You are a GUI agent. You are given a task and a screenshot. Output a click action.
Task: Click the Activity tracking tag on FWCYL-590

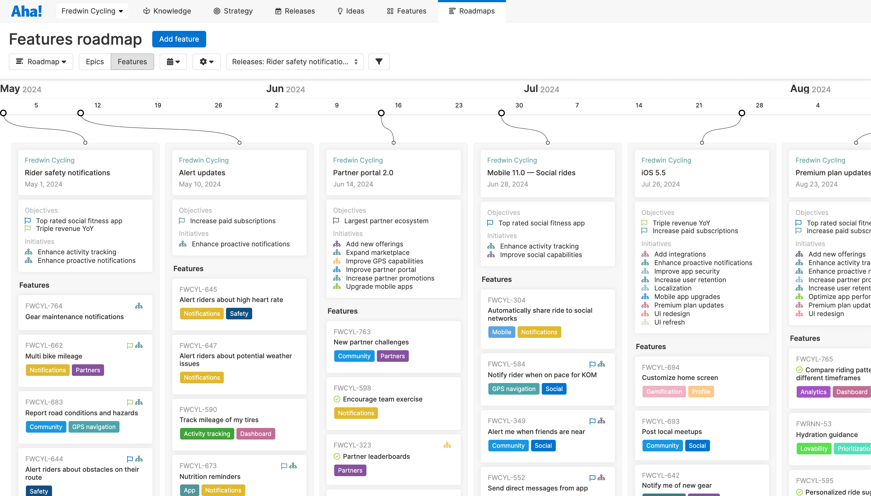(207, 434)
